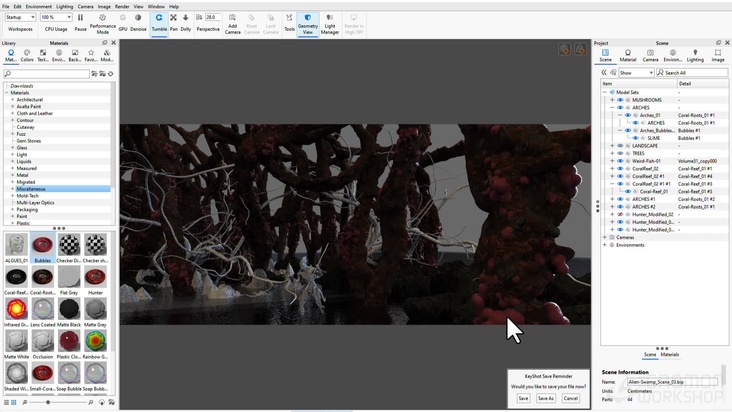Image resolution: width=732 pixels, height=412 pixels.
Task: Switch to Materials tab below scene tree
Action: pos(669,355)
